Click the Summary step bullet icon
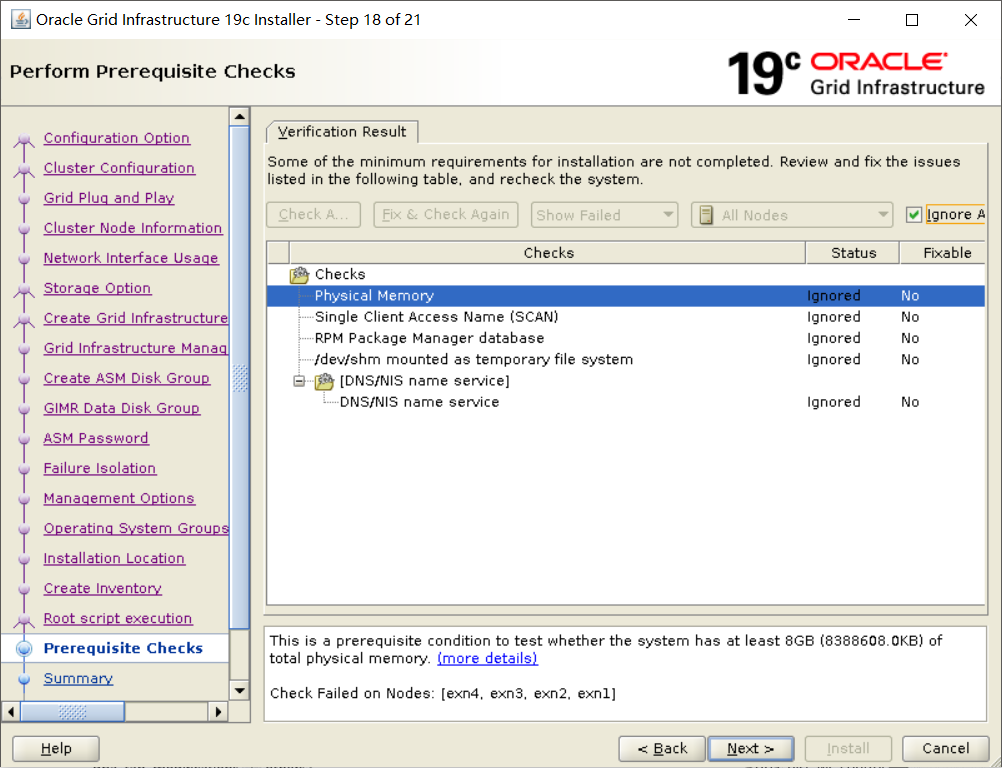1002x768 pixels. pyautogui.click(x=24, y=679)
